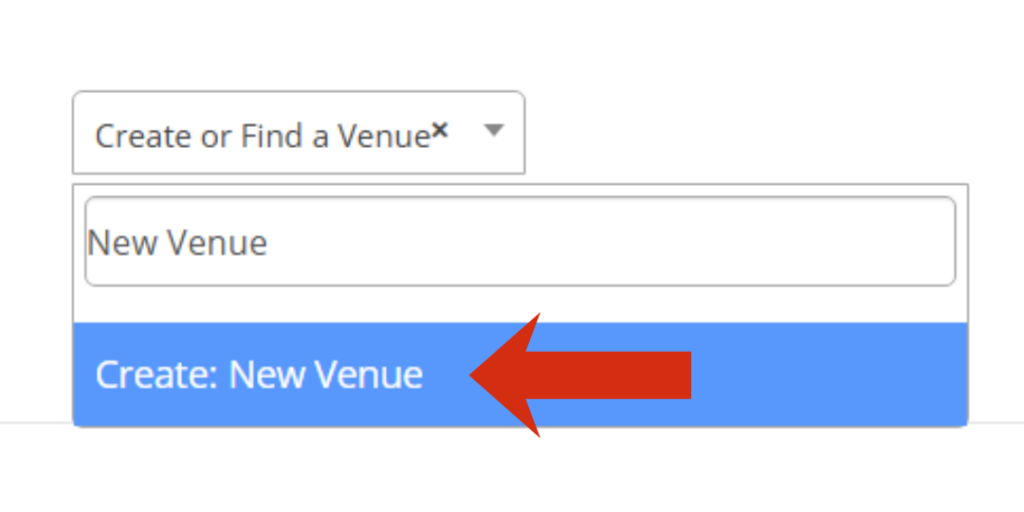Image resolution: width=1024 pixels, height=512 pixels.
Task: Place the cursor after the New Venue text
Action: click(x=270, y=242)
